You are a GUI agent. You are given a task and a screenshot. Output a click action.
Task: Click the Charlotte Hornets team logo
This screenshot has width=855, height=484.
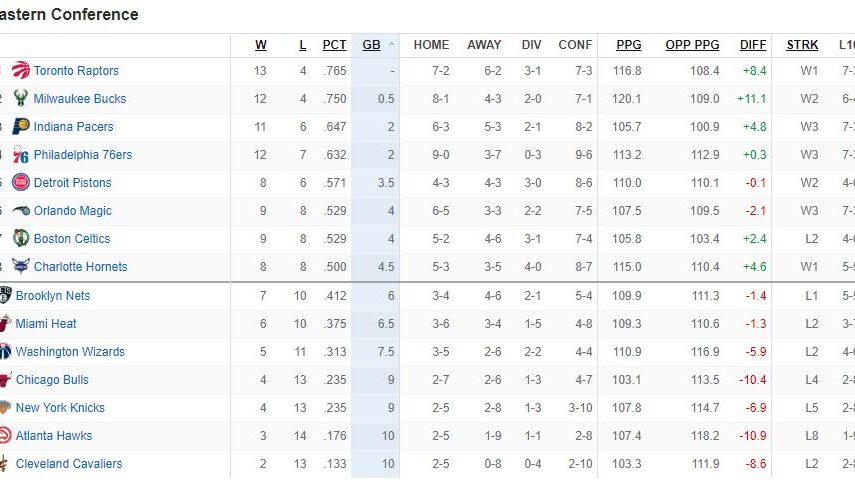(21, 267)
